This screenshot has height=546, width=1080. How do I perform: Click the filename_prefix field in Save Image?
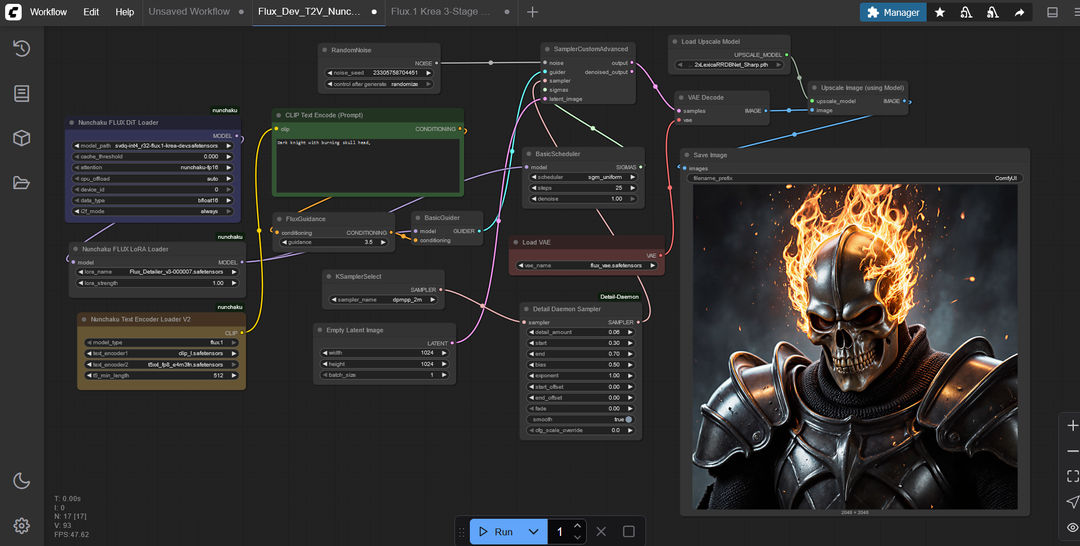(x=855, y=178)
